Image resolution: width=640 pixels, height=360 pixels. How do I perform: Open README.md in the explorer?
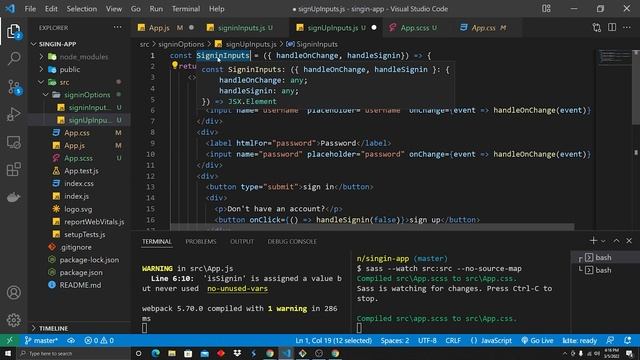[x=79, y=285]
